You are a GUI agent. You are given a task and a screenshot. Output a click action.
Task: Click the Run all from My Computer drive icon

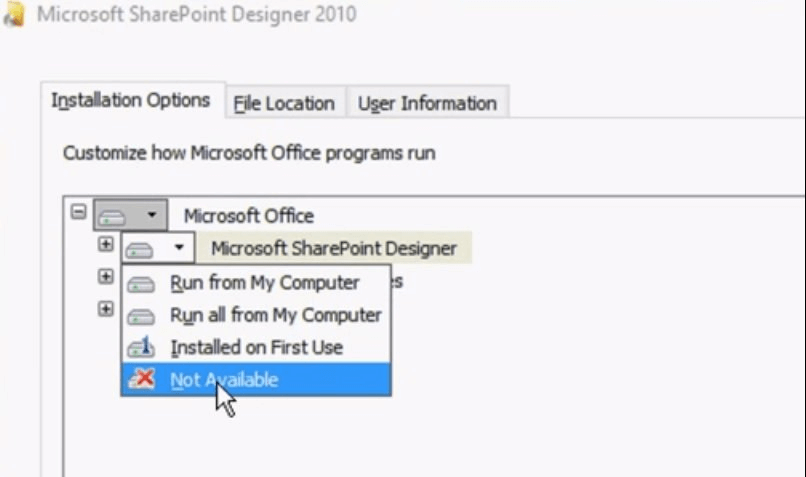[141, 316]
